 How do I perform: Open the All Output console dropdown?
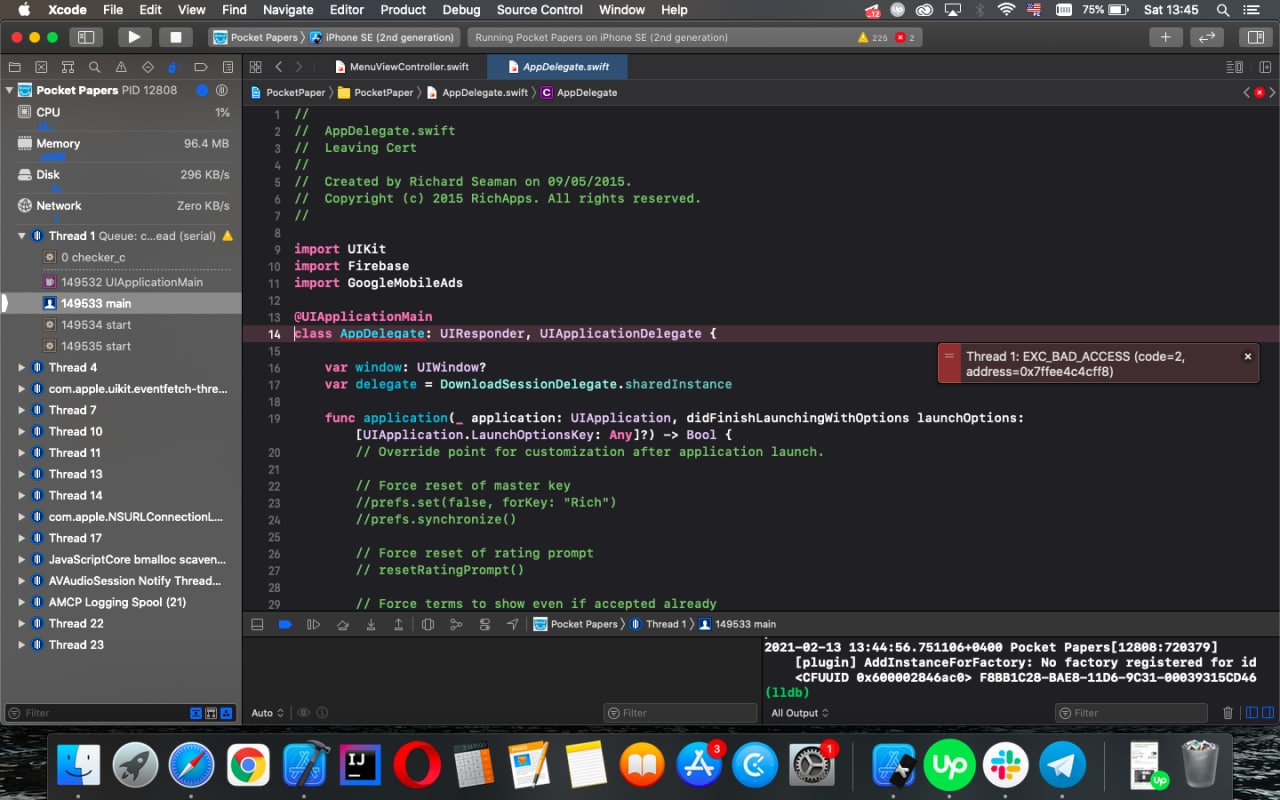[x=800, y=713]
